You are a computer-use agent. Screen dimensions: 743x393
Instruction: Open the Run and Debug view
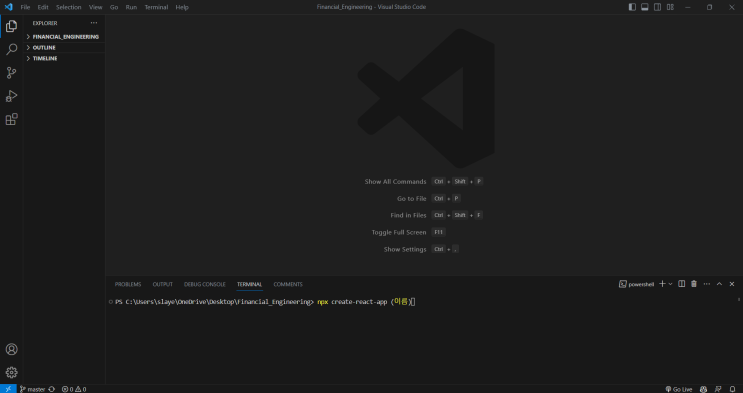click(11, 96)
